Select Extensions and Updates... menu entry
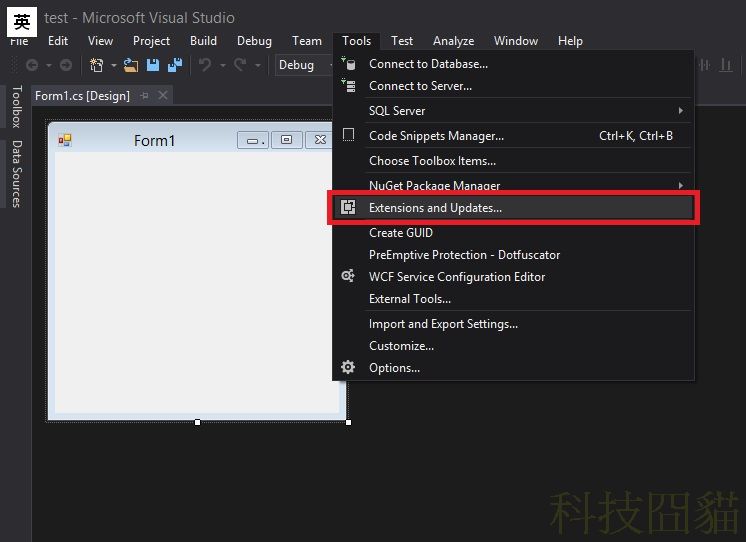Viewport: 746px width, 542px height. [513, 207]
